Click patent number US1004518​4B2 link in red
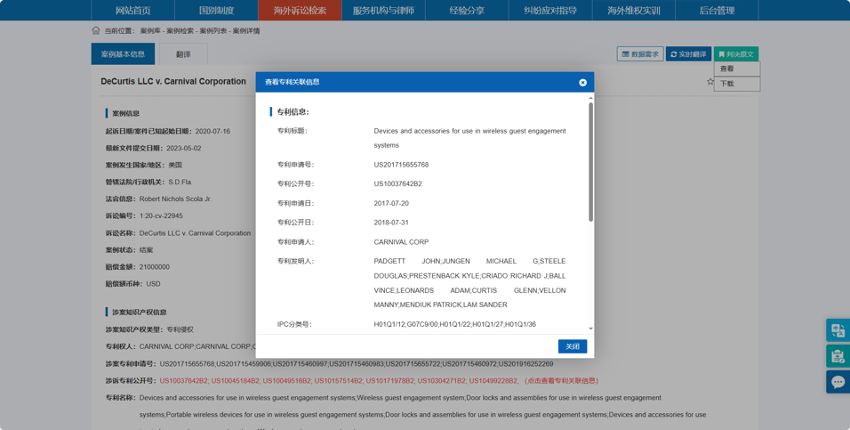The height and width of the screenshot is (430, 850). click(235, 381)
